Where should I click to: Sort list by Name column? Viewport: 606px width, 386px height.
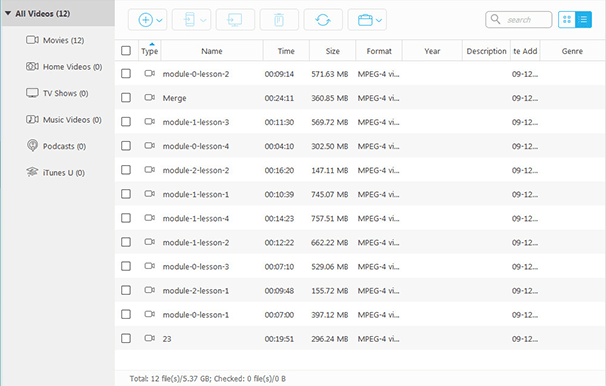[x=212, y=51]
